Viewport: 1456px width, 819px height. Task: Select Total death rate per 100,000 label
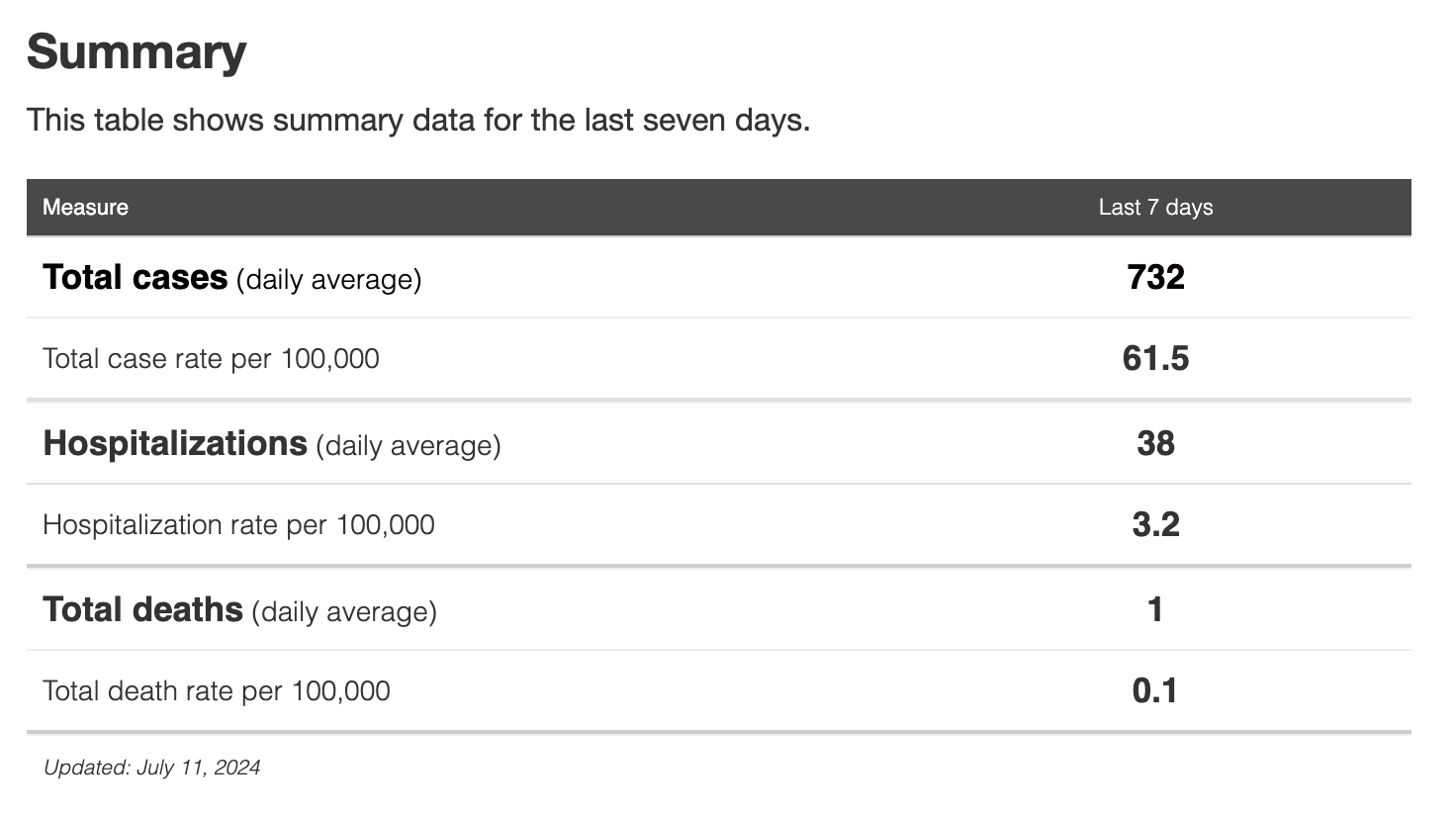[x=216, y=691]
